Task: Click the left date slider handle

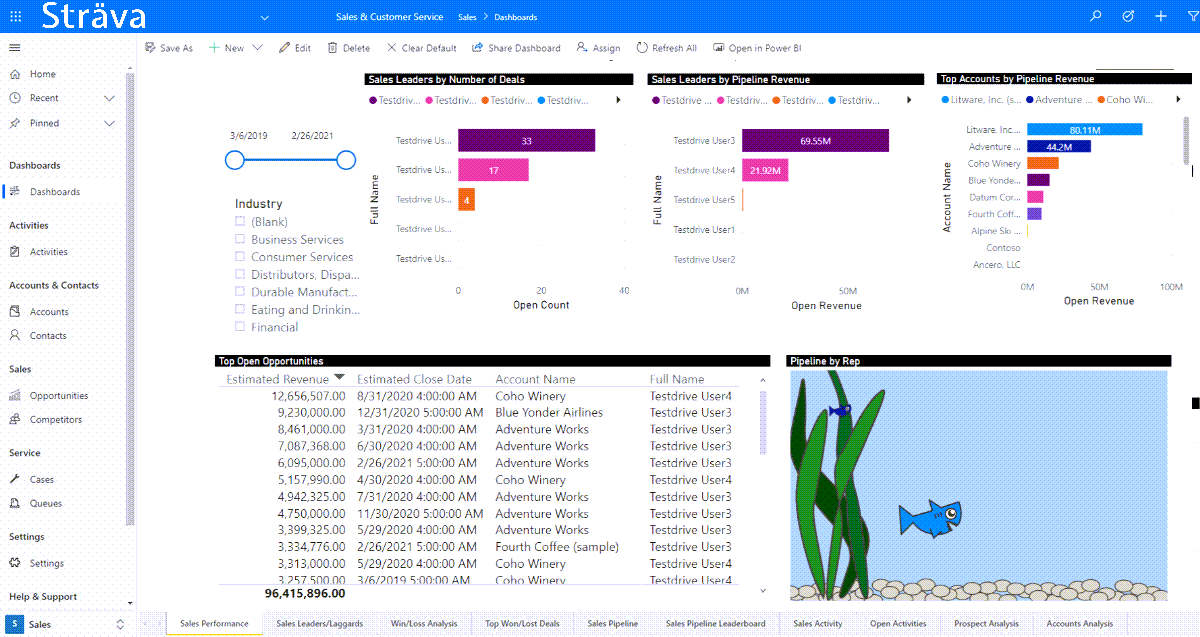Action: pyautogui.click(x=235, y=160)
